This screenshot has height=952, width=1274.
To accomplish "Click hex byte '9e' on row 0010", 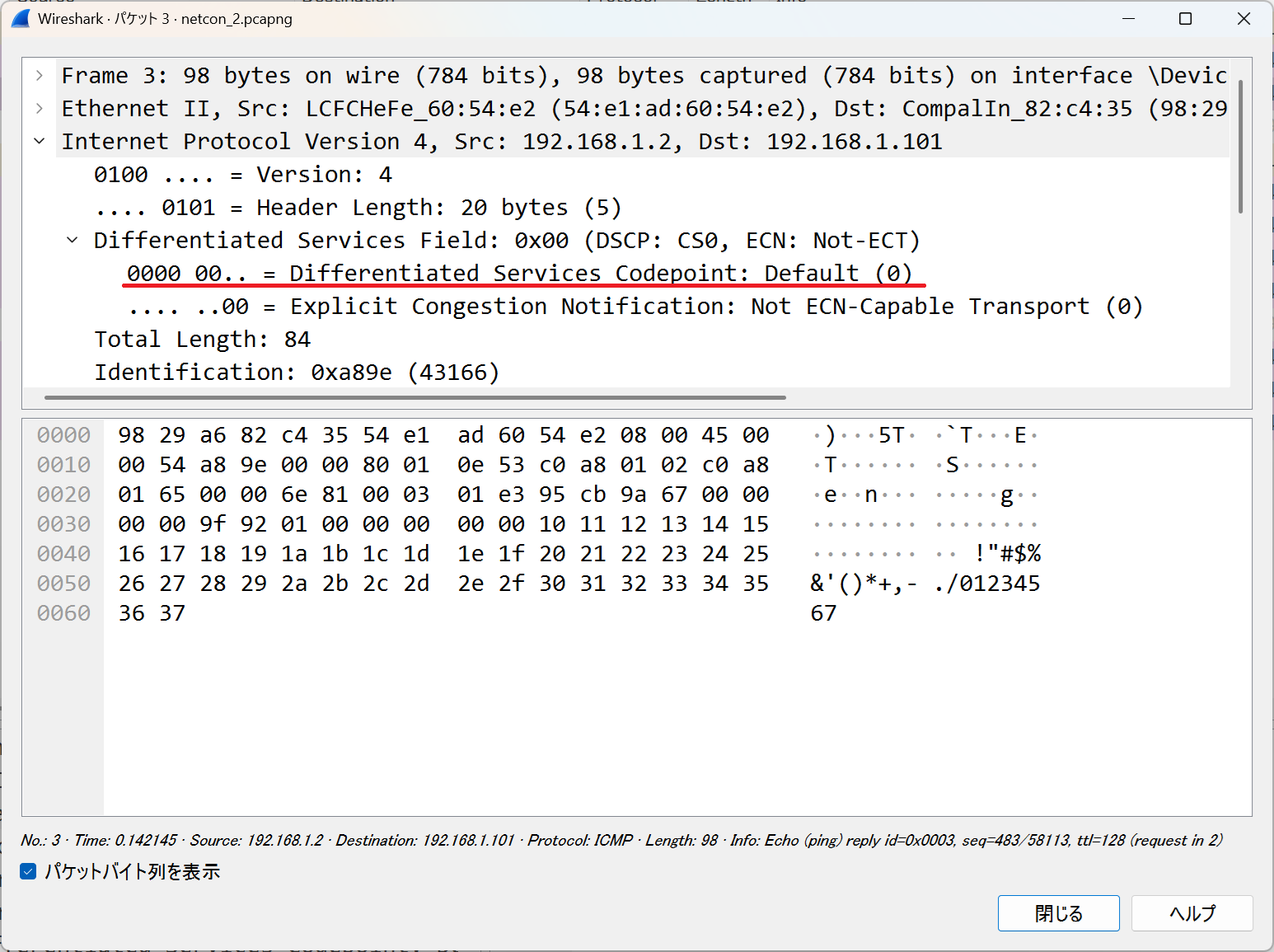I will coord(254,464).
